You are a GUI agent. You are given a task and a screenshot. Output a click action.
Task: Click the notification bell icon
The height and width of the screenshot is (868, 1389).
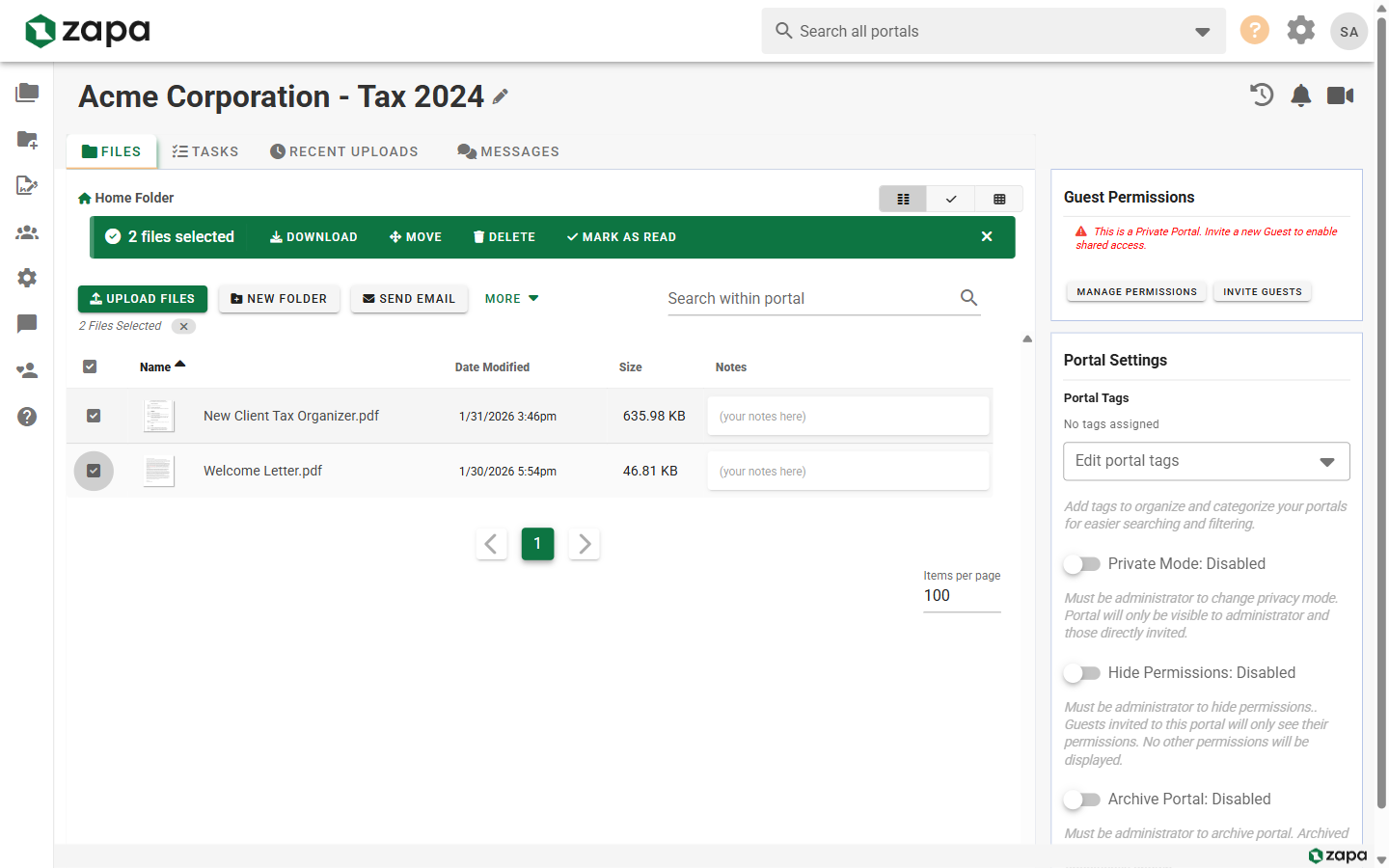tap(1301, 95)
